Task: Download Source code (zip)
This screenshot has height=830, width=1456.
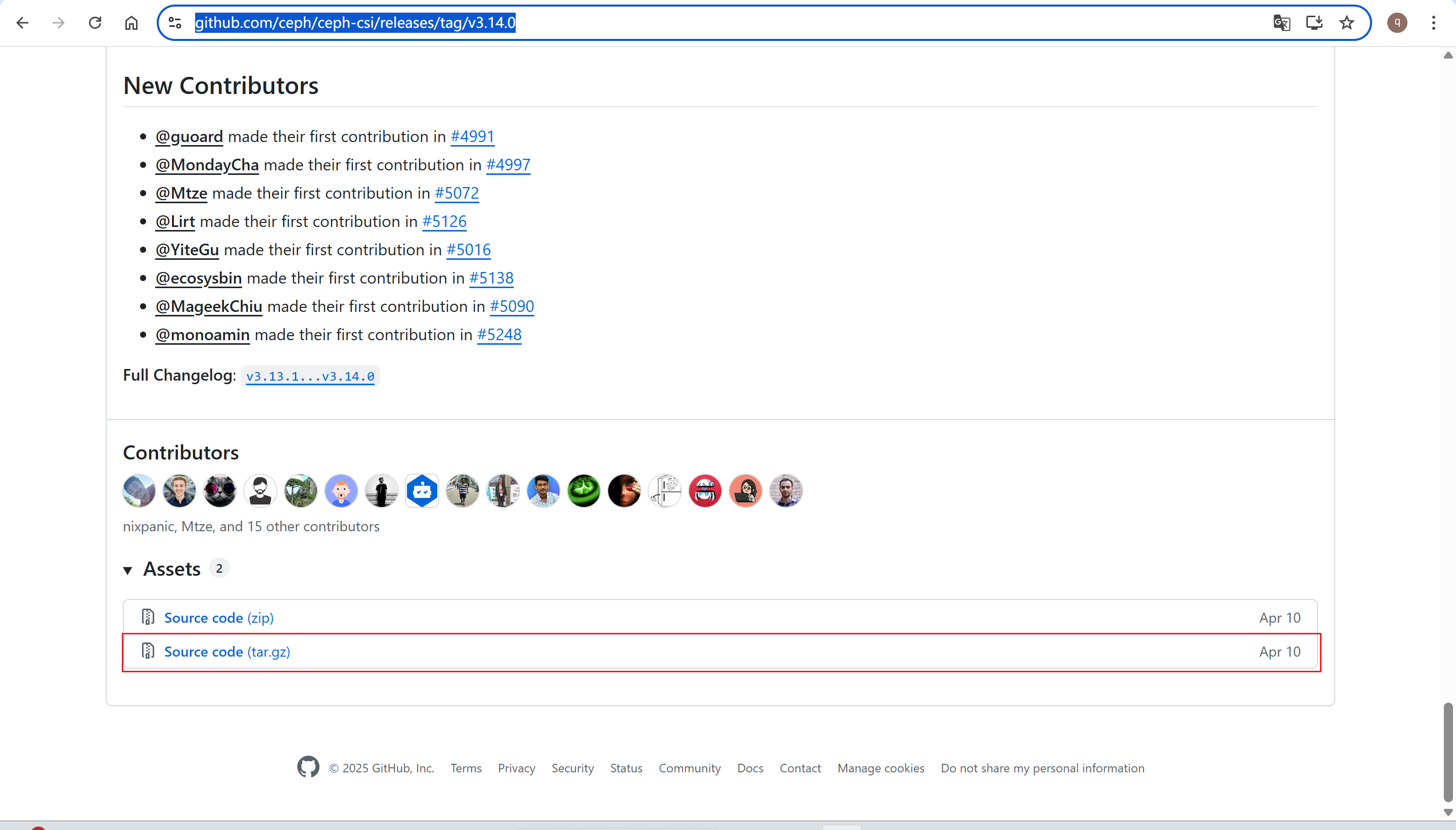Action: [x=219, y=618]
